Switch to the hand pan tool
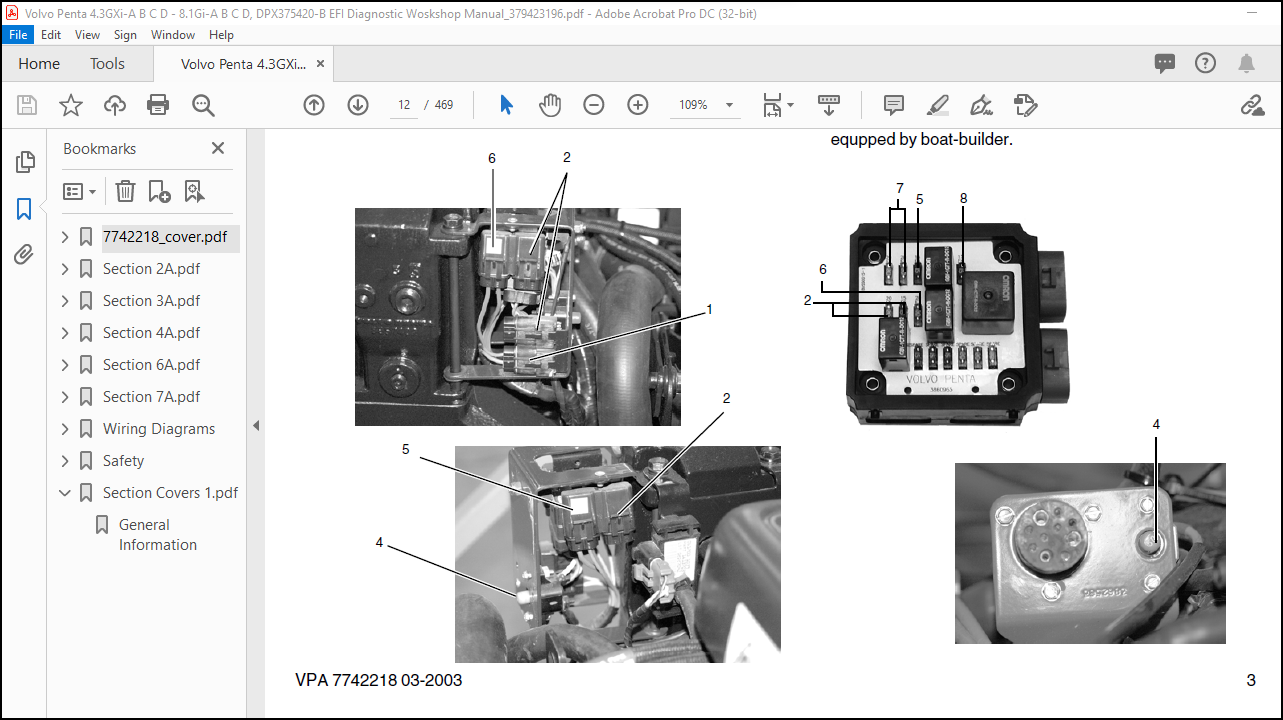The height and width of the screenshot is (720, 1283). (x=550, y=105)
